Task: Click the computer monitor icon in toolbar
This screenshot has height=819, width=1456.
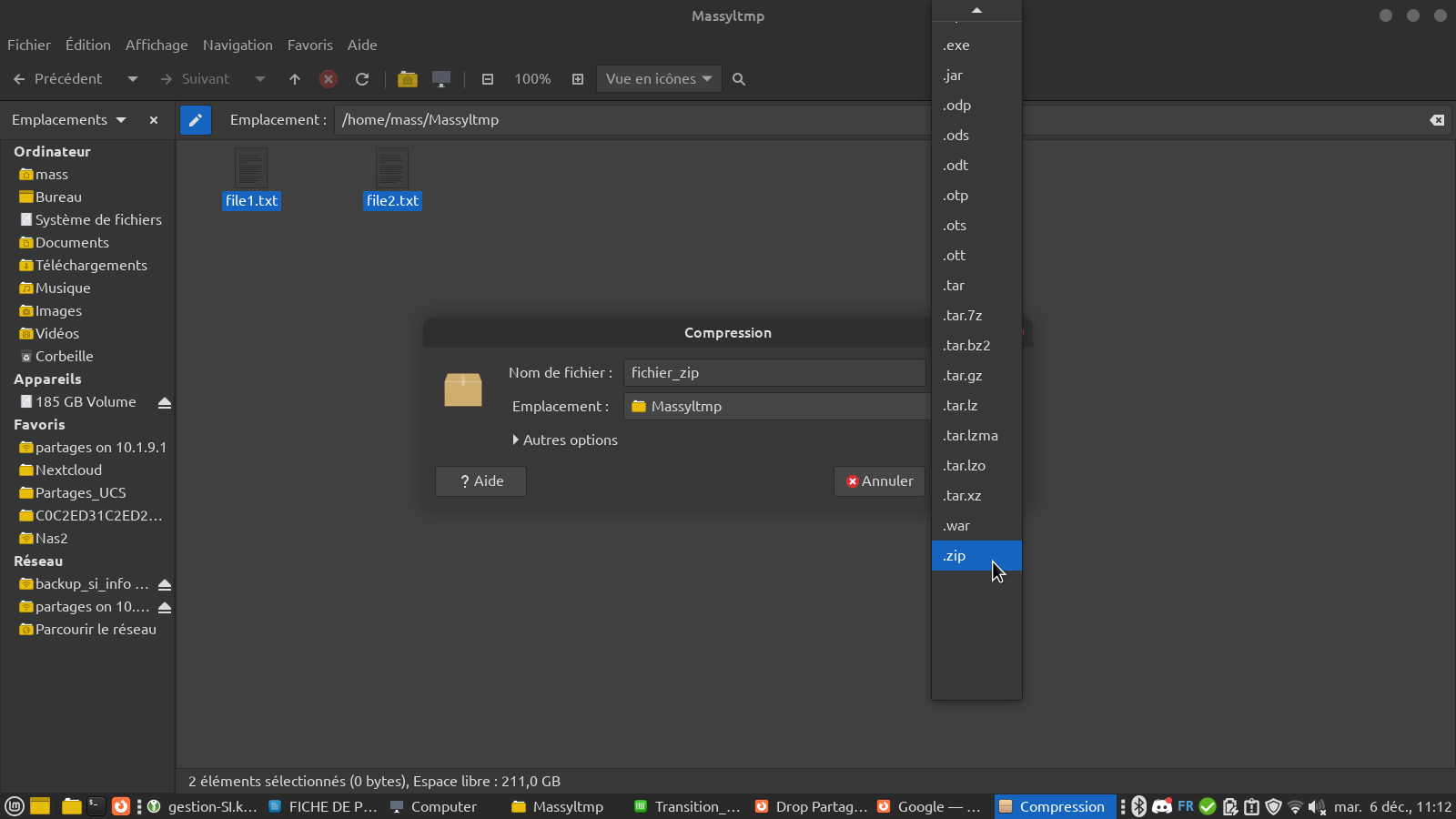Action: [441, 79]
